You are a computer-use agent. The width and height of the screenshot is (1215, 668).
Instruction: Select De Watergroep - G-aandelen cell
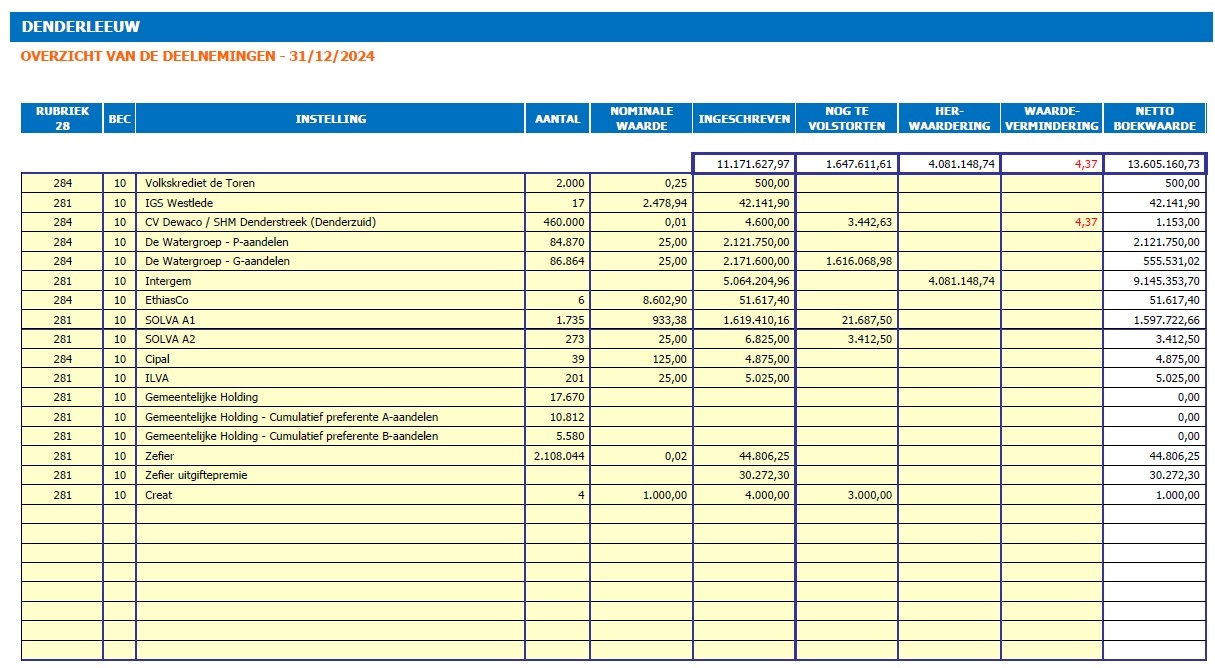[330, 262]
